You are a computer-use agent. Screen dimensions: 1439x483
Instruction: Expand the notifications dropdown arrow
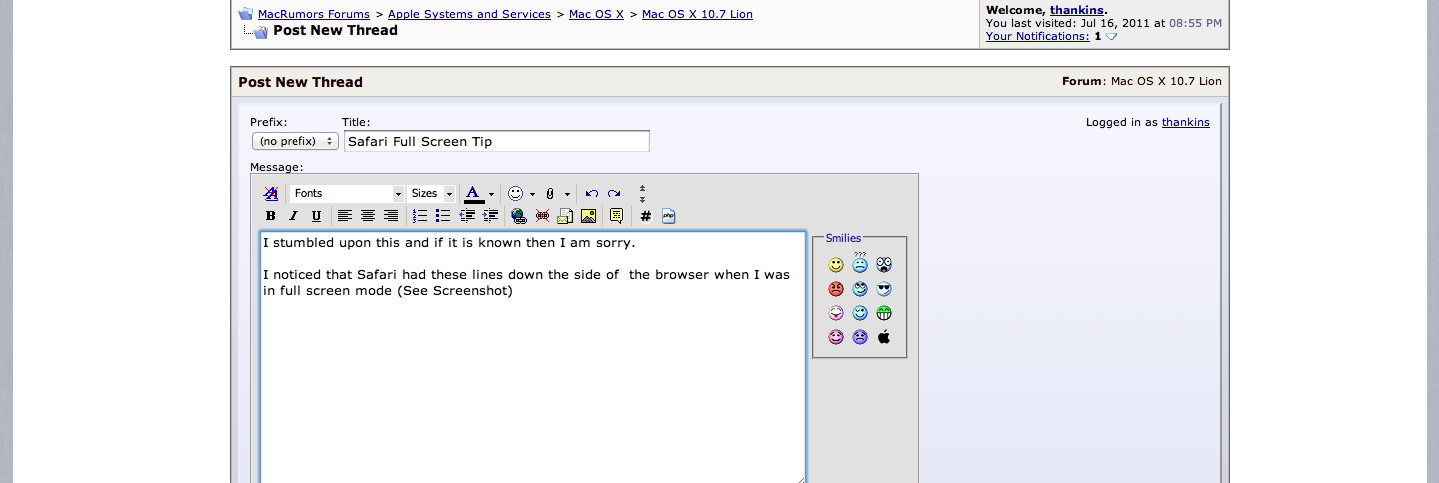pos(1111,37)
